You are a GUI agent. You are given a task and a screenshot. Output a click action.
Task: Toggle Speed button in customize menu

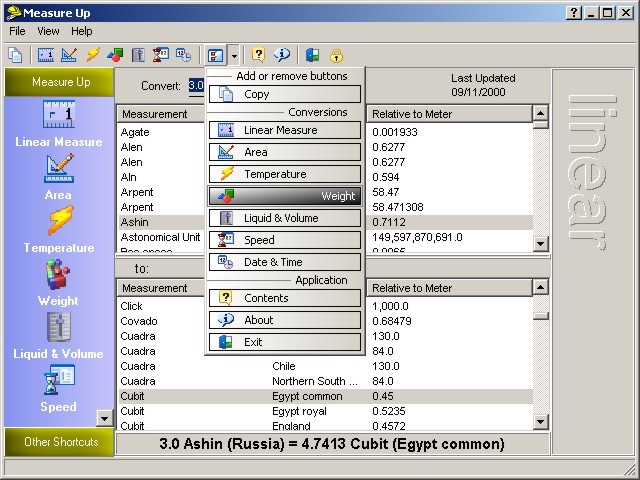pyautogui.click(x=285, y=240)
